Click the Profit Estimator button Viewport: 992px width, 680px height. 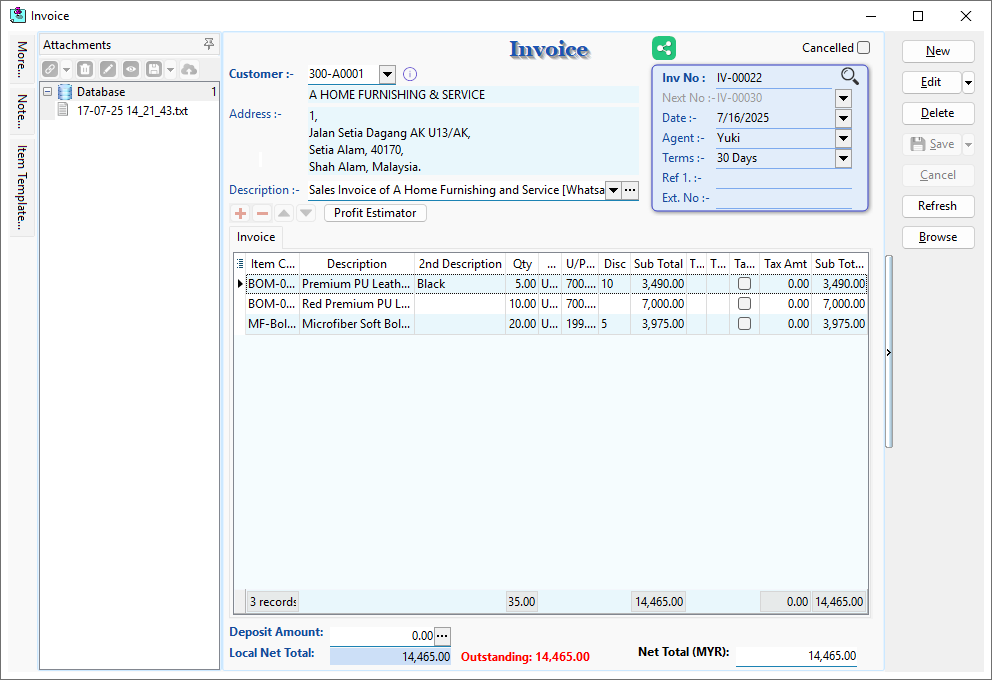point(375,213)
